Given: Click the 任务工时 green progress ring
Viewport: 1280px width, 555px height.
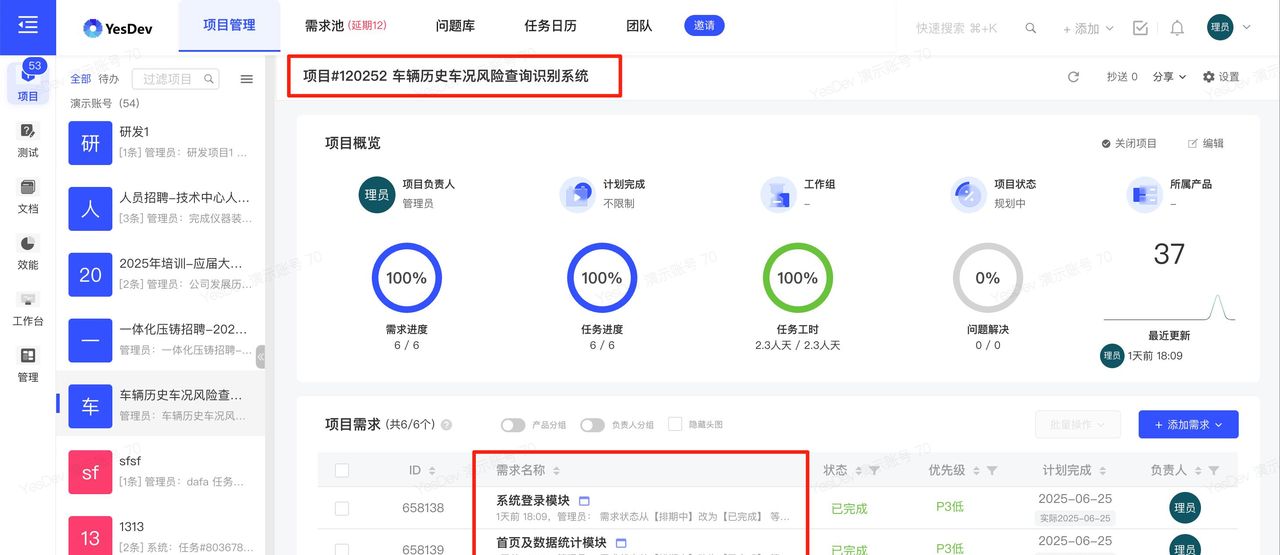Looking at the screenshot, I should point(797,278).
